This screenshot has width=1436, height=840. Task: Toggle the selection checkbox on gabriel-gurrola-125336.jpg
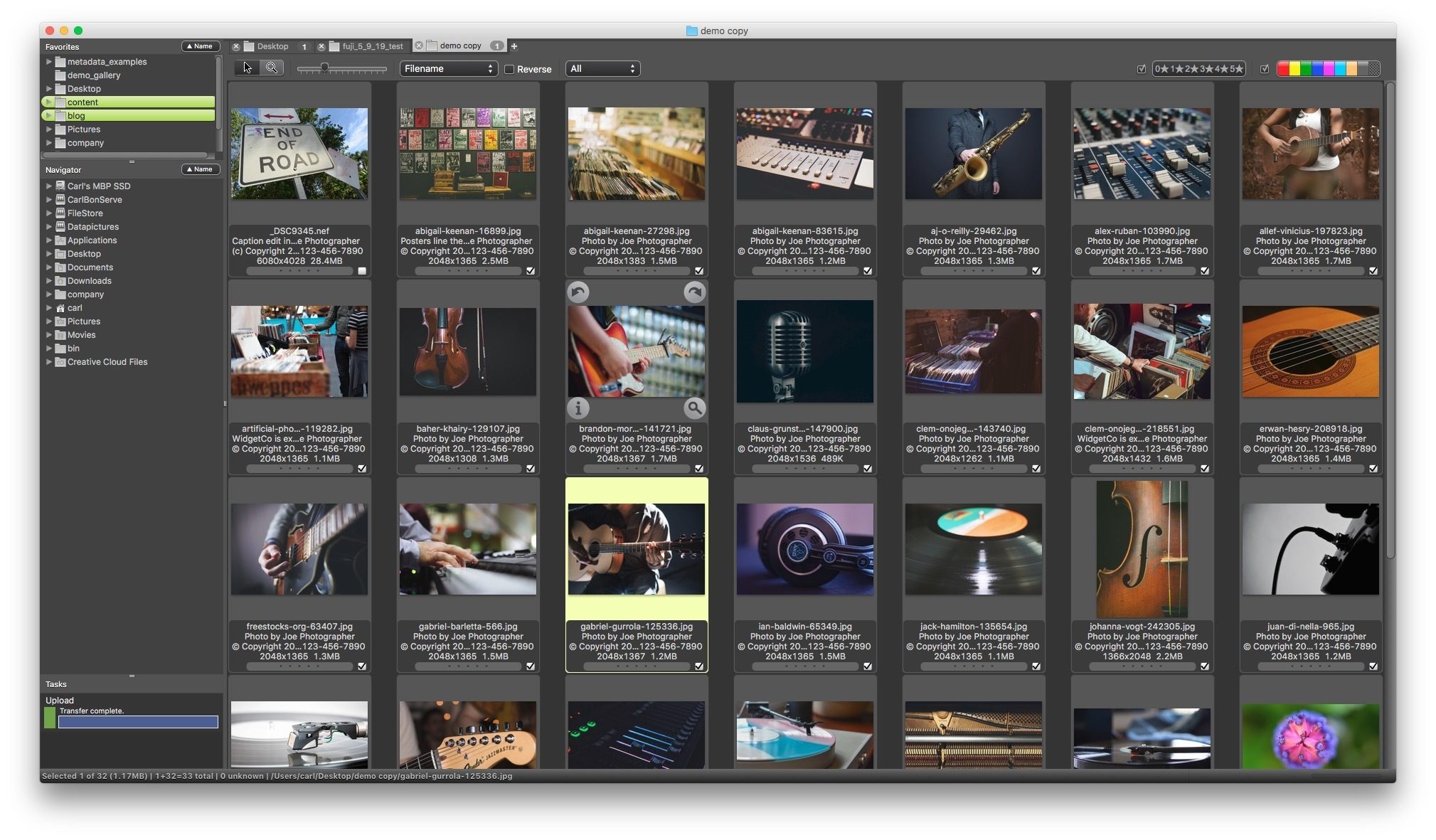[x=699, y=667]
